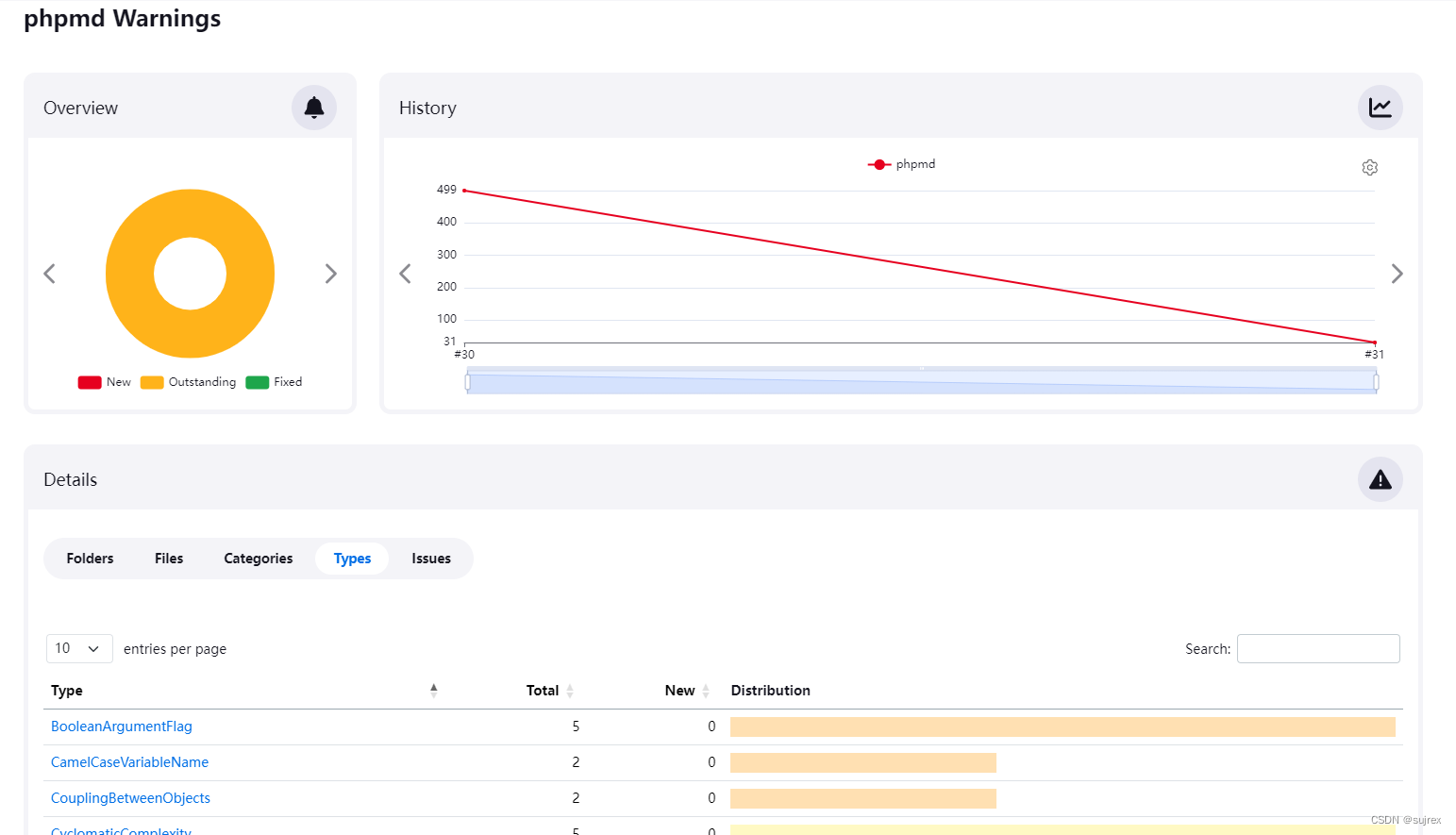The height and width of the screenshot is (835, 1456).
Task: Click the build #30 data point
Action: click(x=464, y=191)
